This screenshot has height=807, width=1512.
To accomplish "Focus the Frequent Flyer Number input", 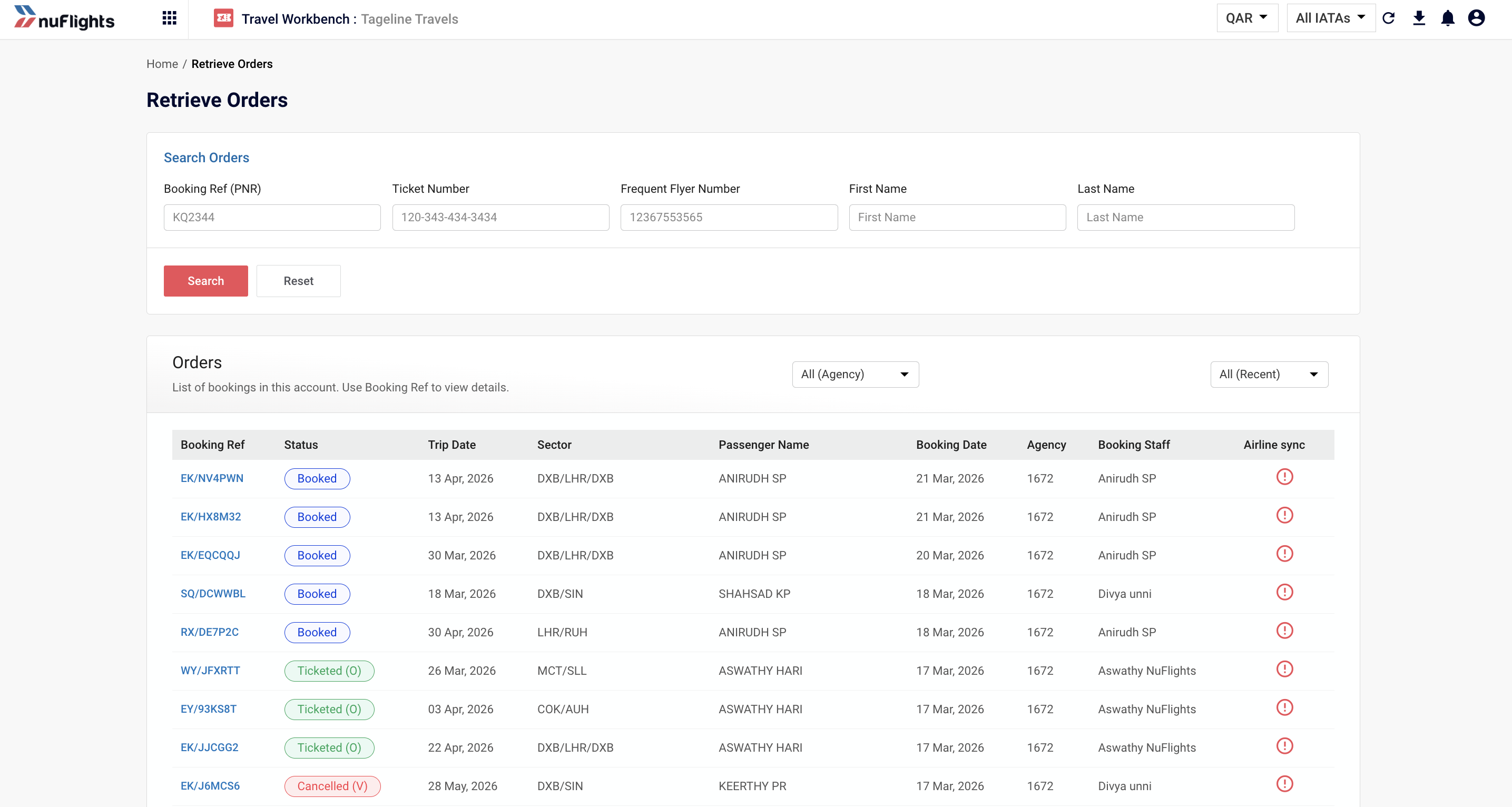I will [729, 217].
